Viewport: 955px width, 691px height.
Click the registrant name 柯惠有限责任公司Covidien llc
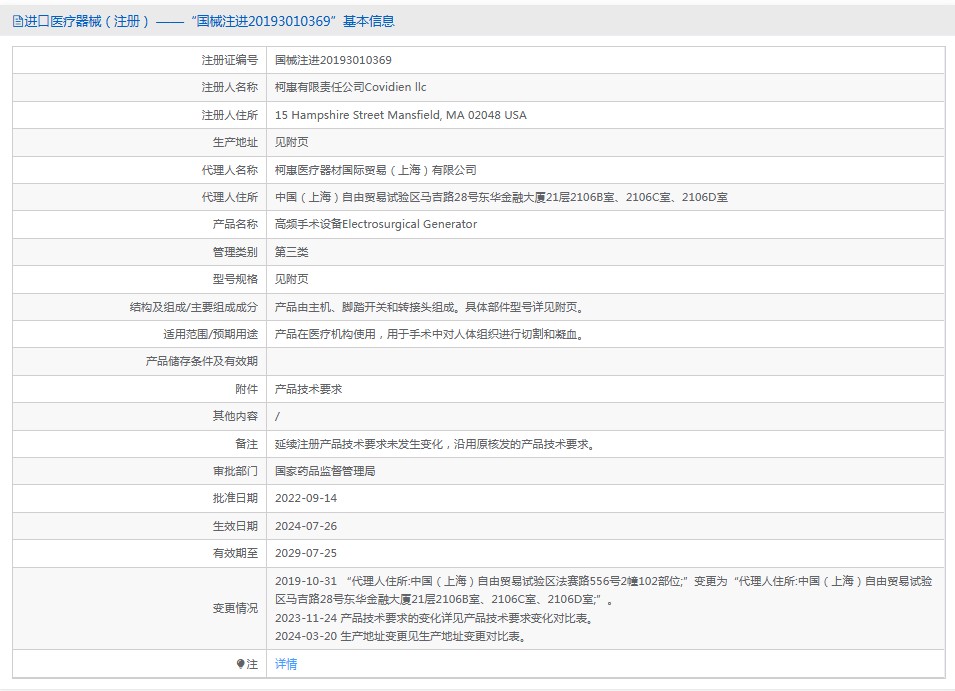click(350, 88)
